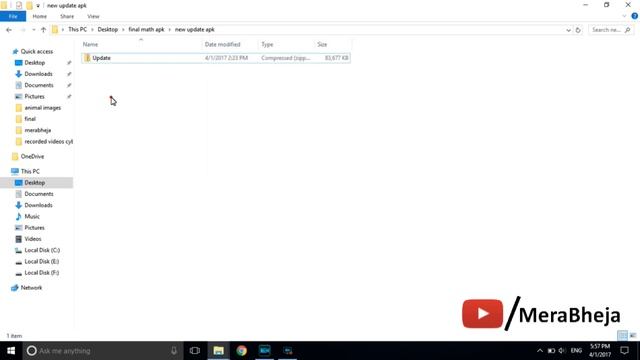Open pinned Desktop under Quick access
The width and height of the screenshot is (640, 360).
coord(35,63)
